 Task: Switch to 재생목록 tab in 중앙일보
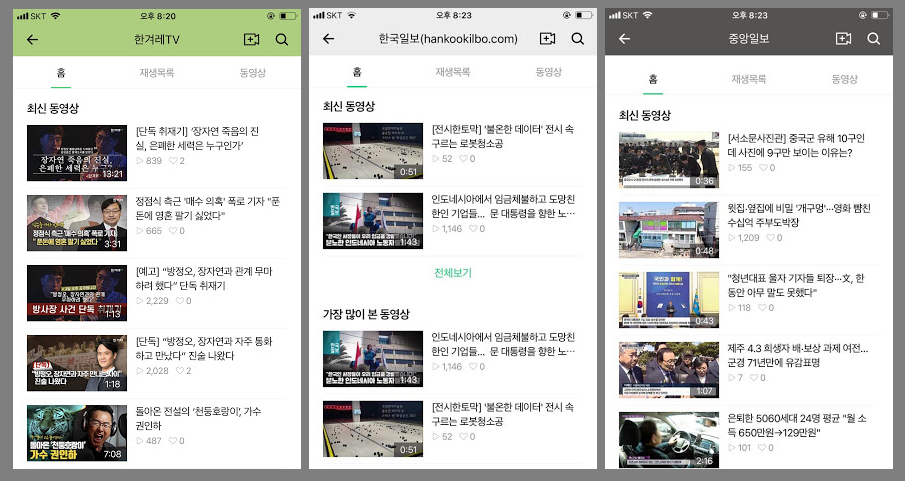(749, 79)
